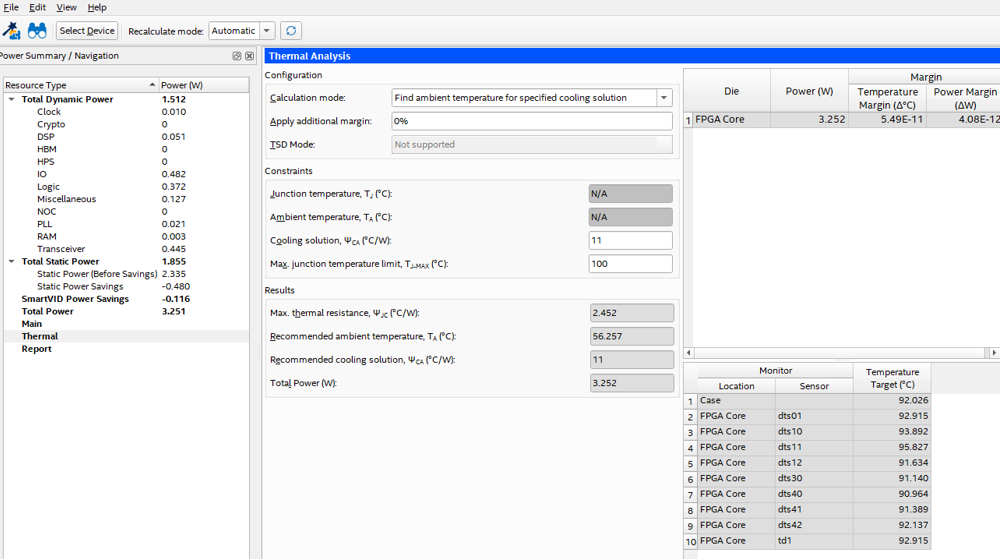Click the dts01 sensor cell

pos(814,416)
